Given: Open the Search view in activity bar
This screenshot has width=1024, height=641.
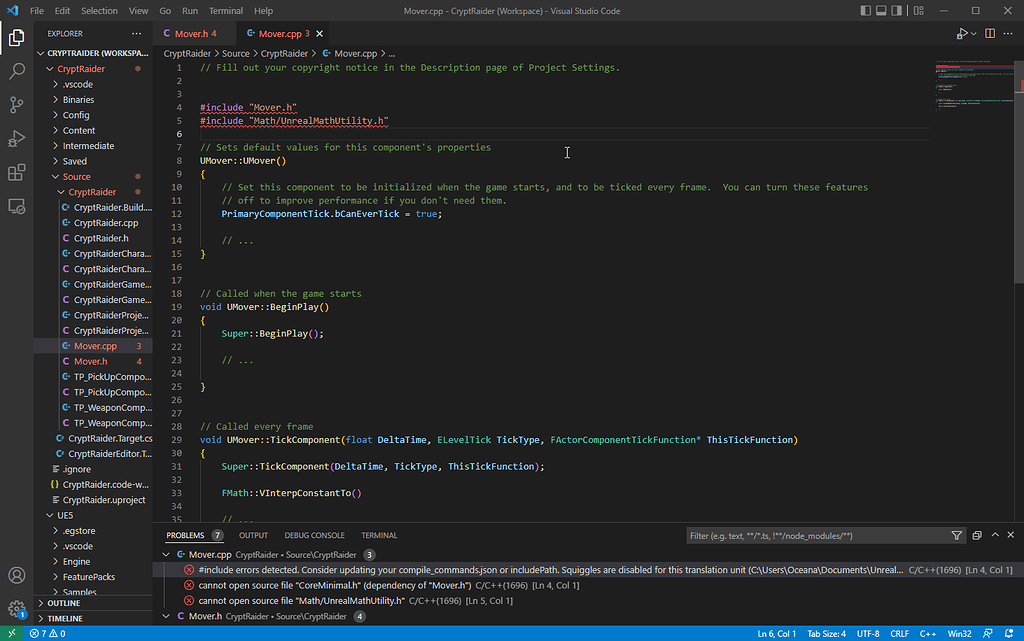Looking at the screenshot, I should tap(16, 72).
